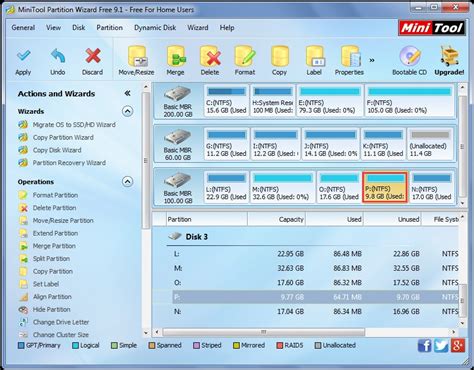Click Hide Partition operation

45,309
